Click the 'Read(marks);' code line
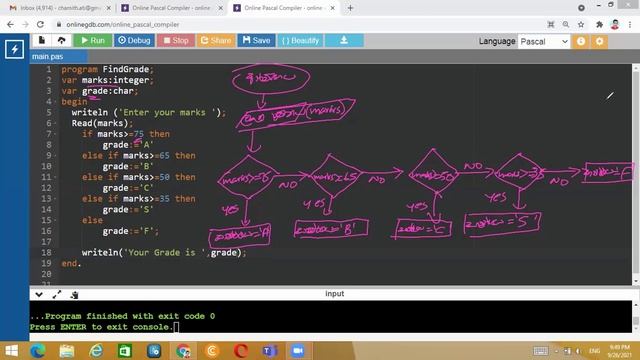Screen dimensions: 640x360 click(102, 123)
